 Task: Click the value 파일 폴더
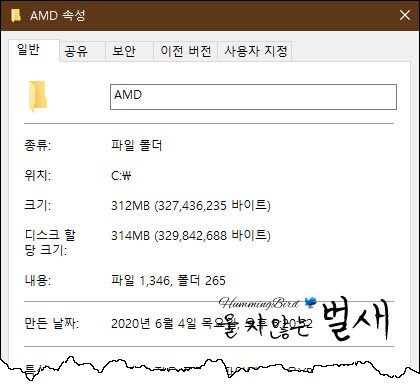pos(136,146)
